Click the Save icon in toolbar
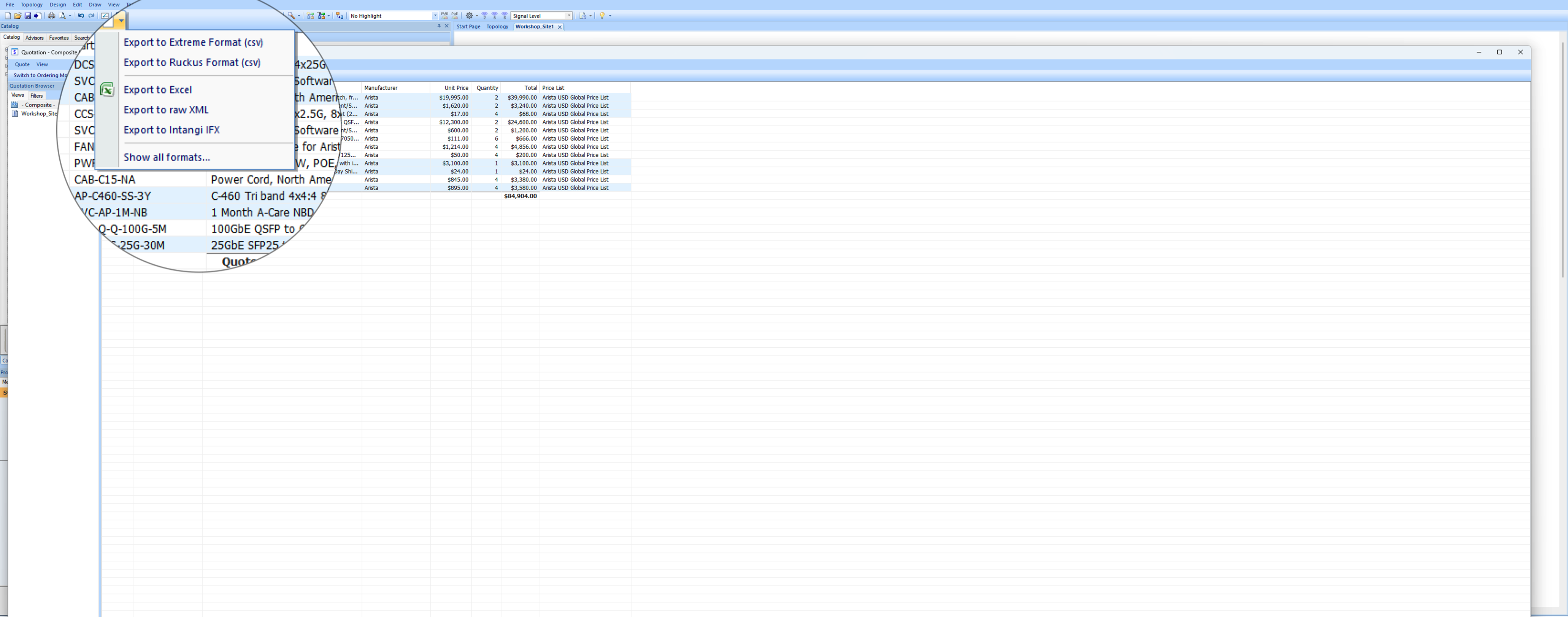Viewport: 1568px width, 617px height. [27, 16]
